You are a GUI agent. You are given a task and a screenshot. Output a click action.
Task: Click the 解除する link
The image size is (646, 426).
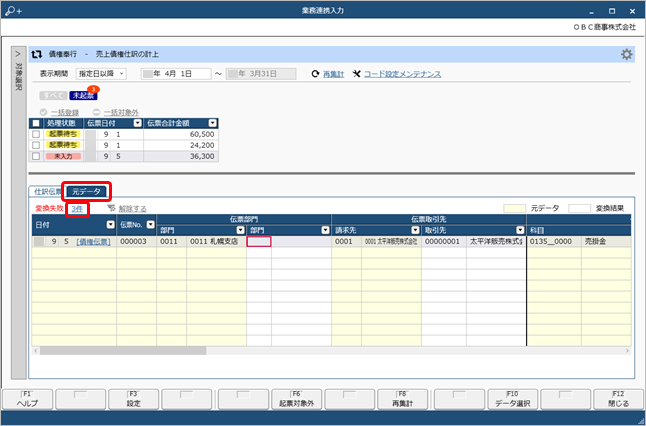(x=133, y=209)
